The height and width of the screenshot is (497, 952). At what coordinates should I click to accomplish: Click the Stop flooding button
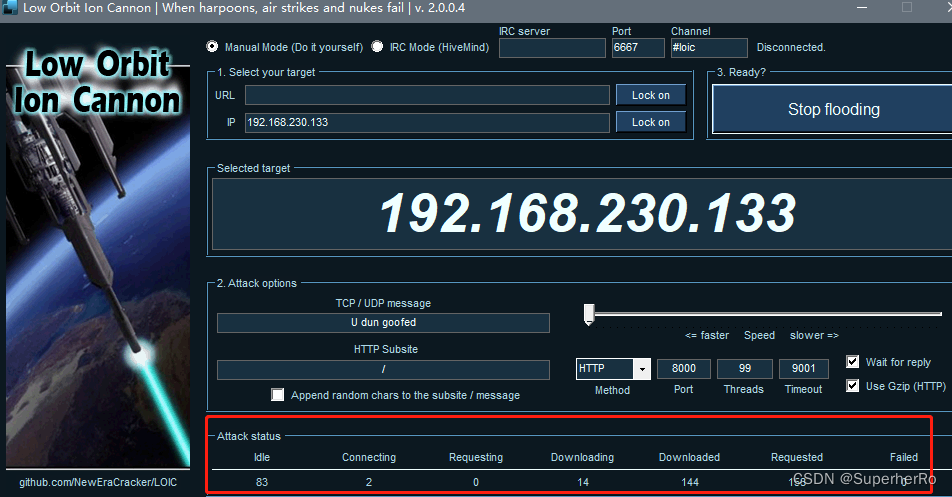(x=833, y=109)
